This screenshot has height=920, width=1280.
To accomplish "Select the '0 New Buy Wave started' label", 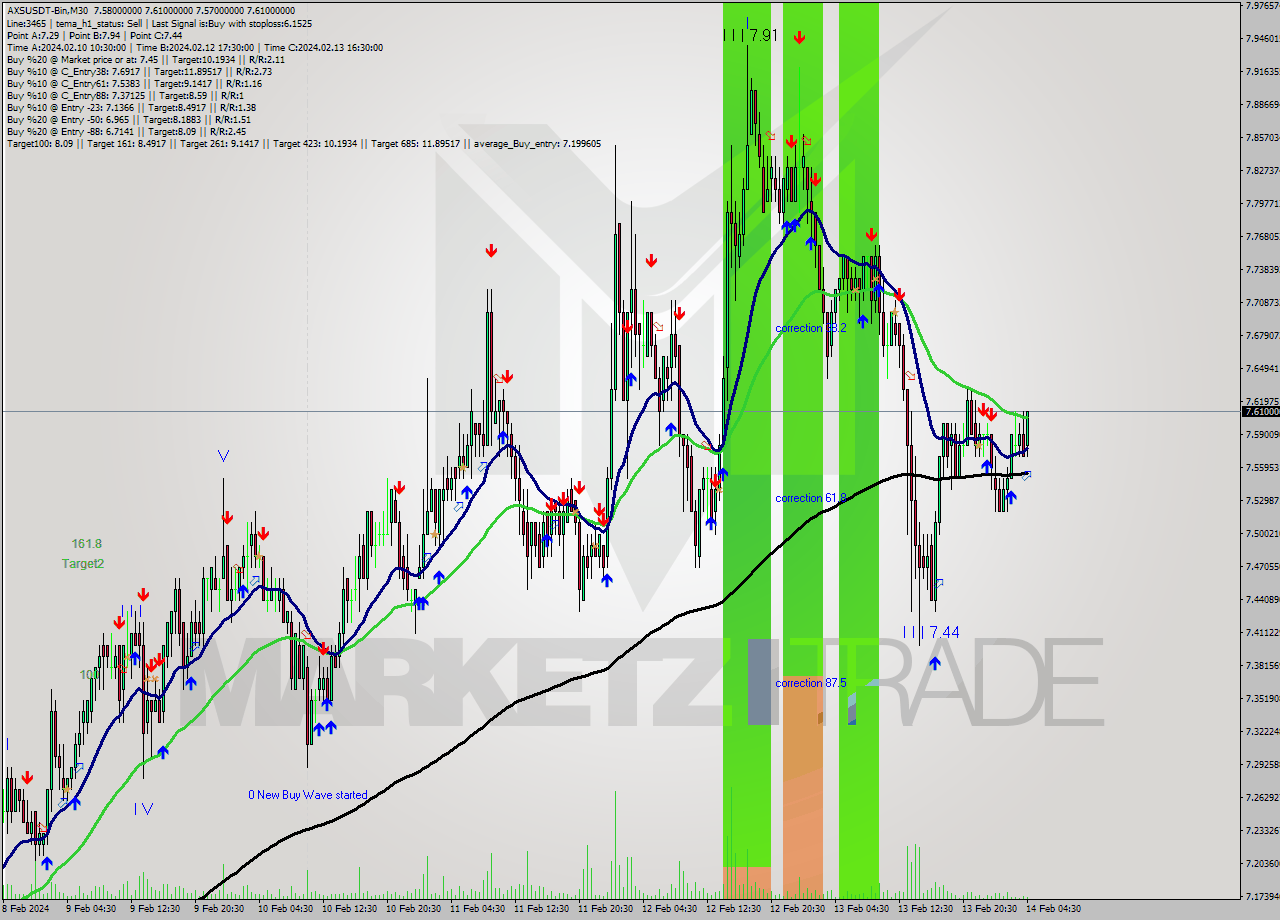I will pos(308,795).
